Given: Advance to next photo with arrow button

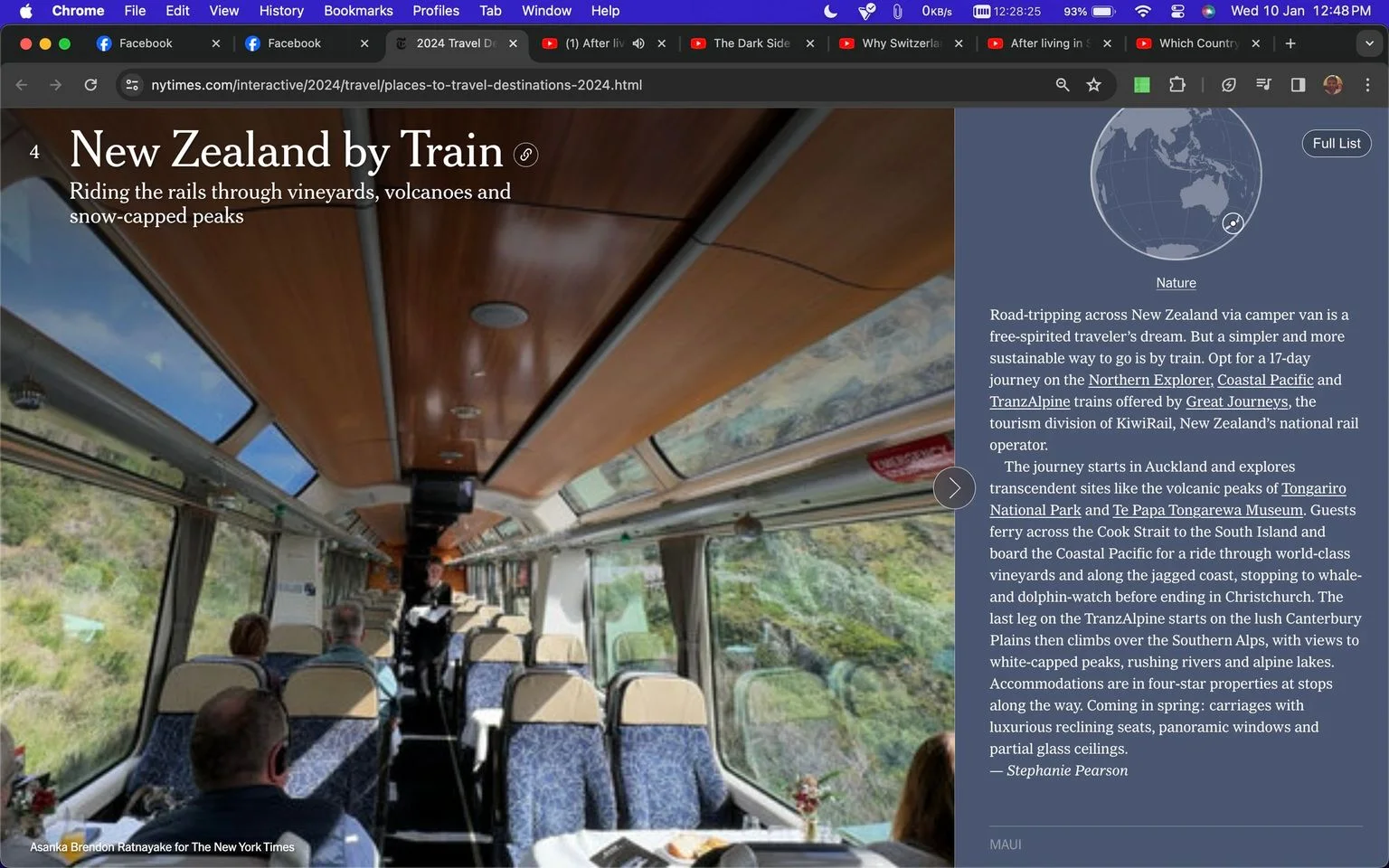Looking at the screenshot, I should tap(954, 488).
